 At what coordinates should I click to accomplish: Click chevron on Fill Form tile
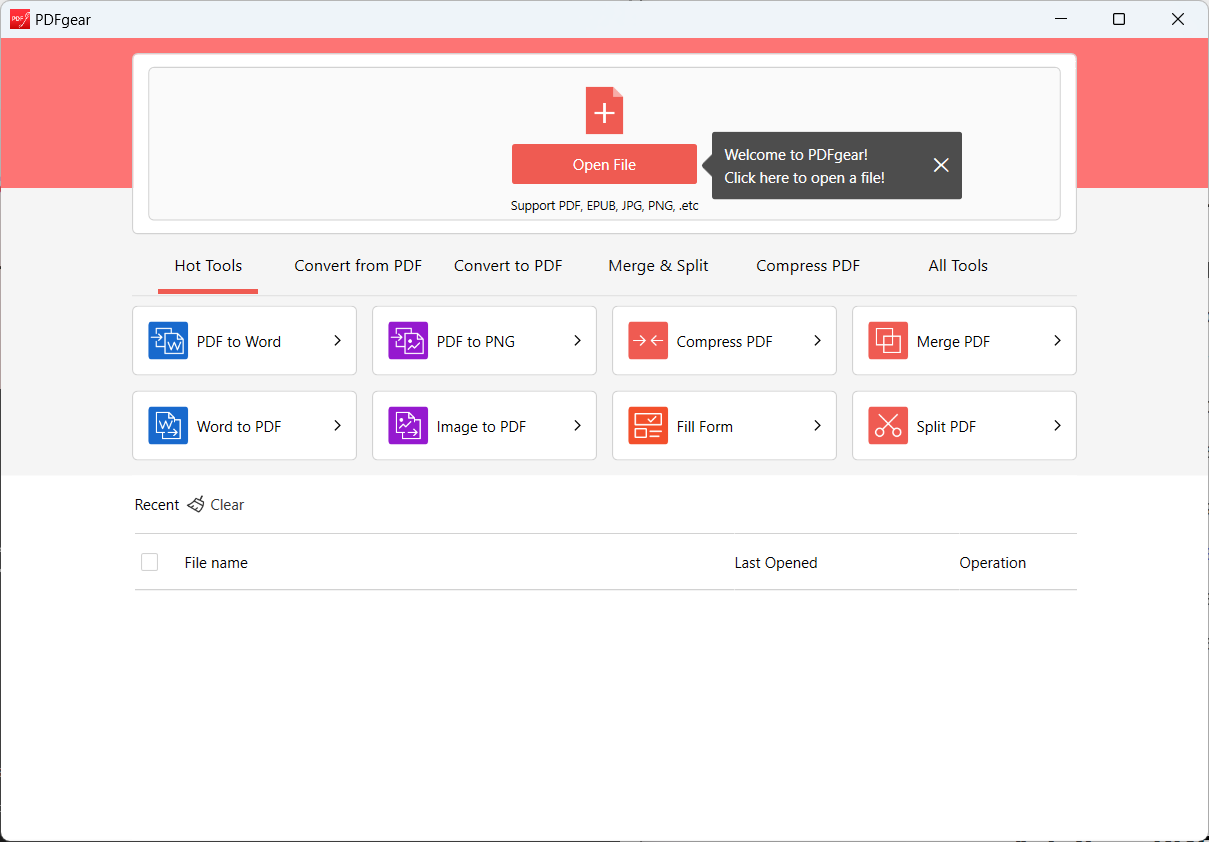[x=817, y=426]
